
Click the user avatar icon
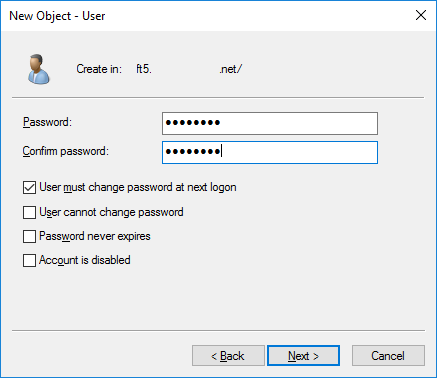[39, 69]
